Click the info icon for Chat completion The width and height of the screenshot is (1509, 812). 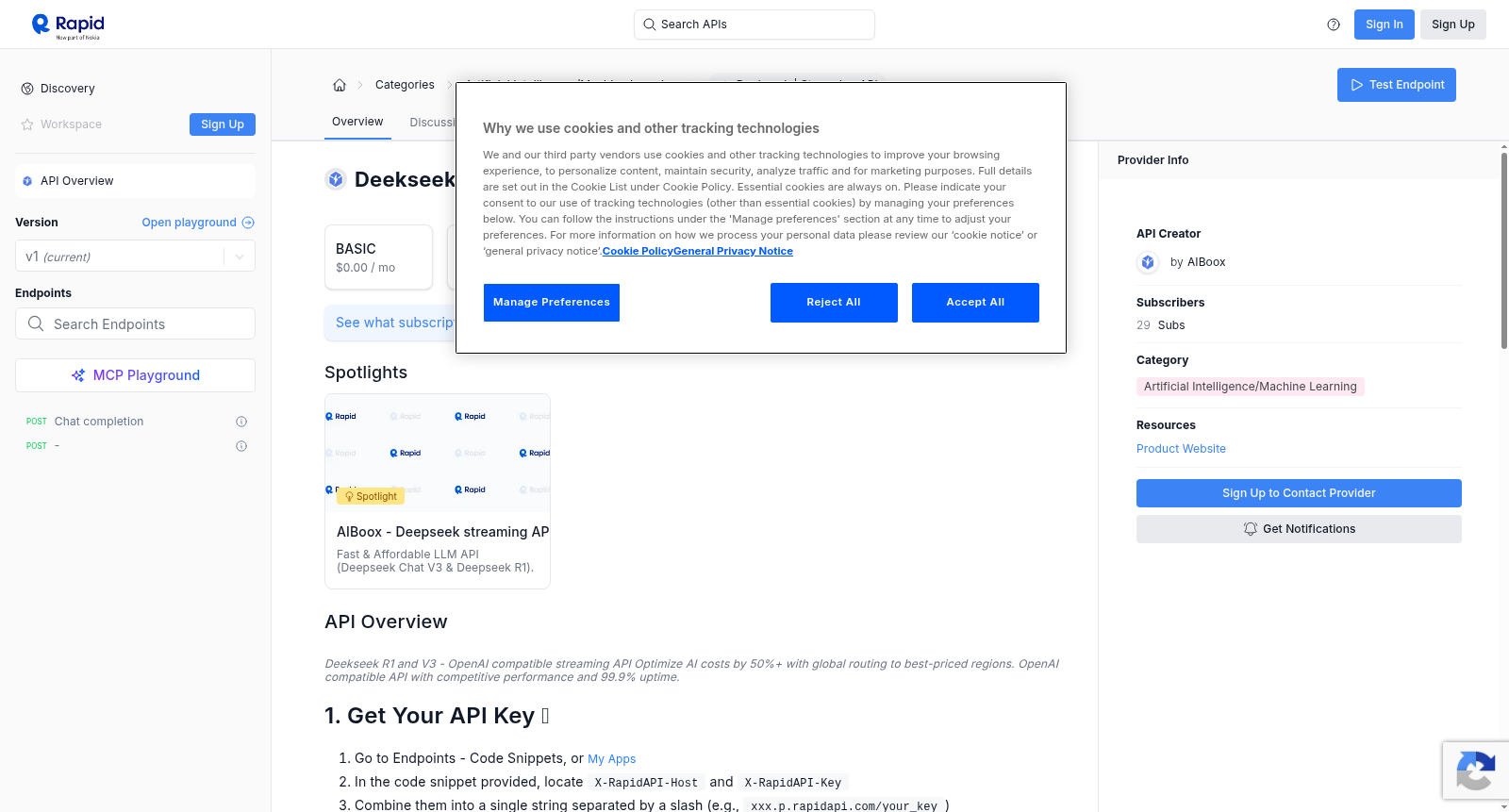[x=241, y=422]
